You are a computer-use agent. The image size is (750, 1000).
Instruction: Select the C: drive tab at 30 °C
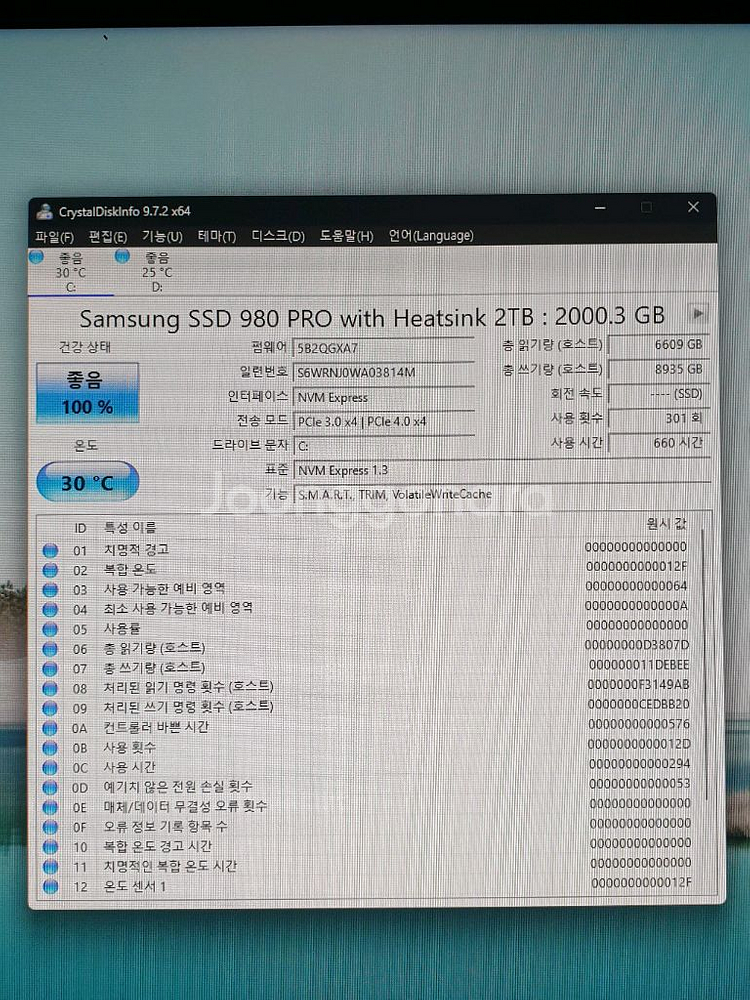(70, 272)
